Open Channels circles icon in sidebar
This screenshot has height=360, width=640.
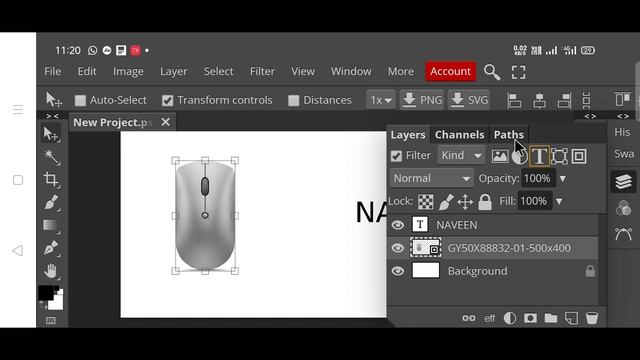pos(623,208)
